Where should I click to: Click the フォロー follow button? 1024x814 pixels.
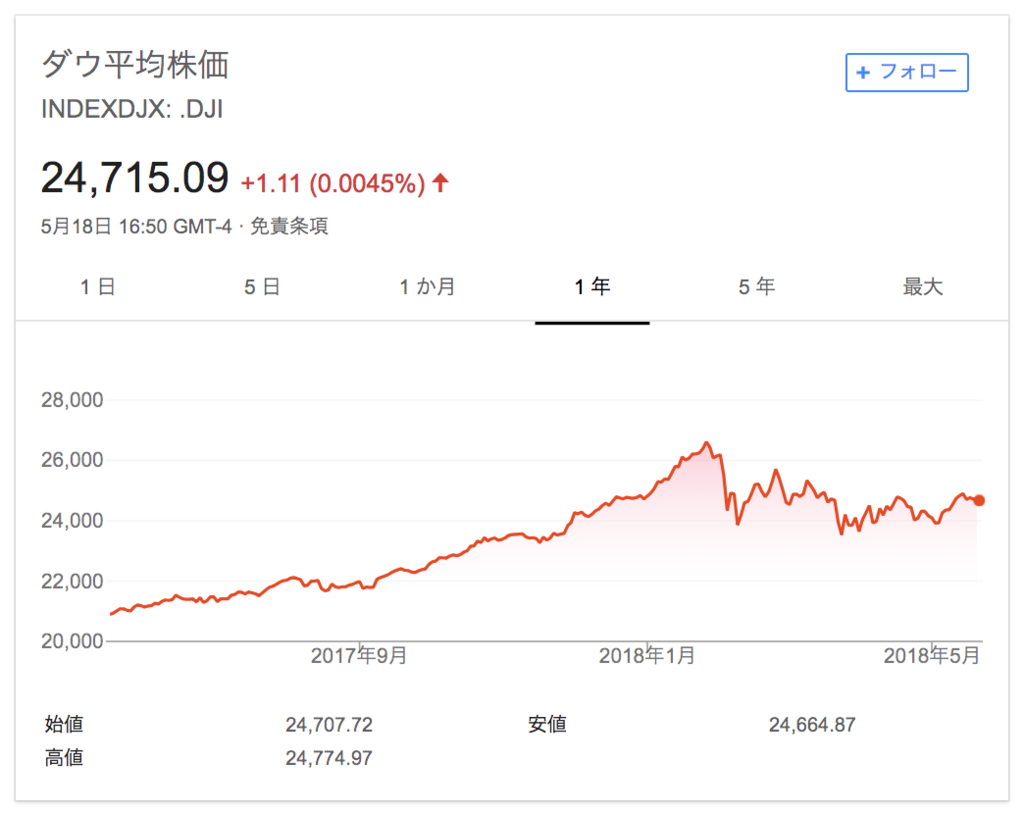(906, 73)
